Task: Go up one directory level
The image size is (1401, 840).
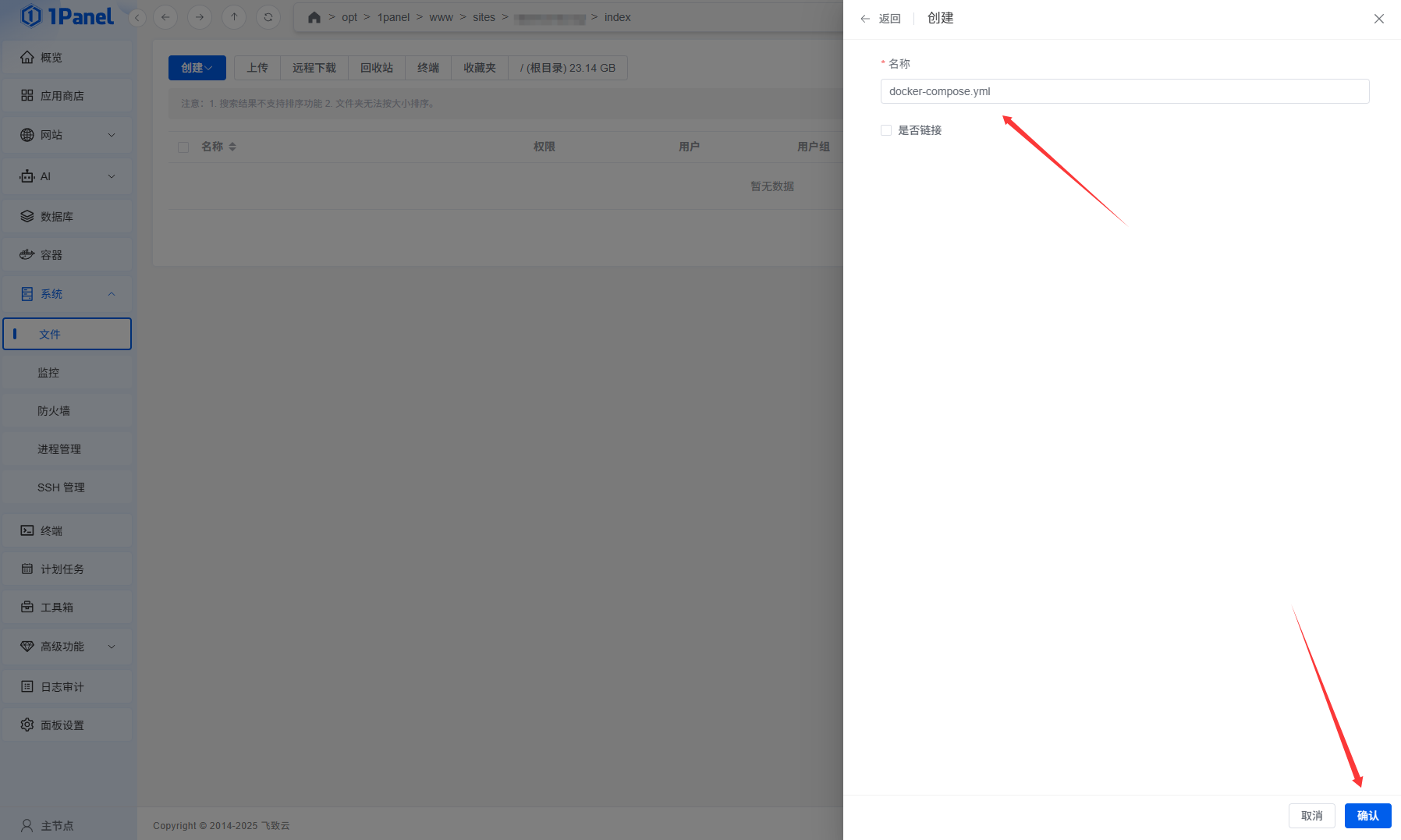Action: click(234, 16)
